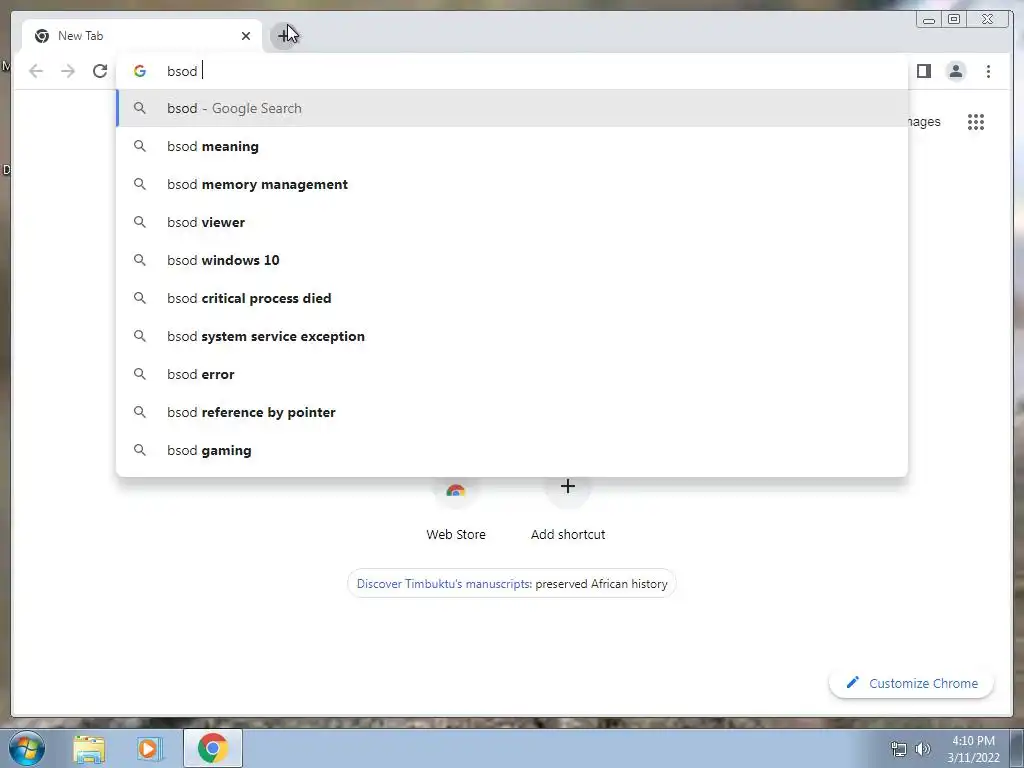Screen dimensions: 1024x768
Task: Open 'Discover Timbuktu's manuscripts' link
Action: pyautogui.click(x=443, y=584)
